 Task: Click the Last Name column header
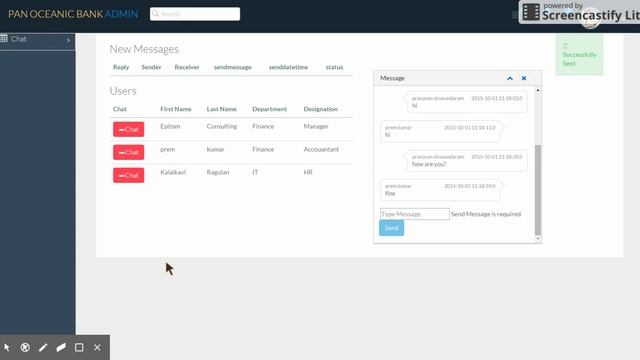[221, 109]
